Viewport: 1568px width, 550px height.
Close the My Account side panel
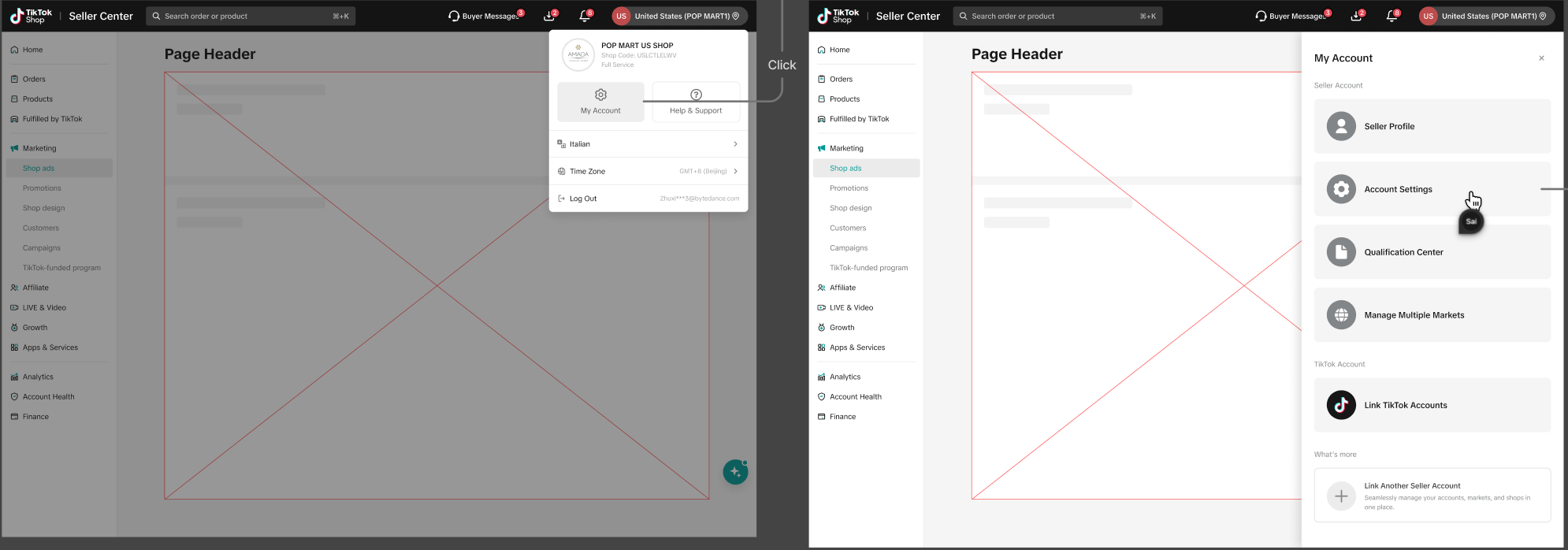(1541, 58)
